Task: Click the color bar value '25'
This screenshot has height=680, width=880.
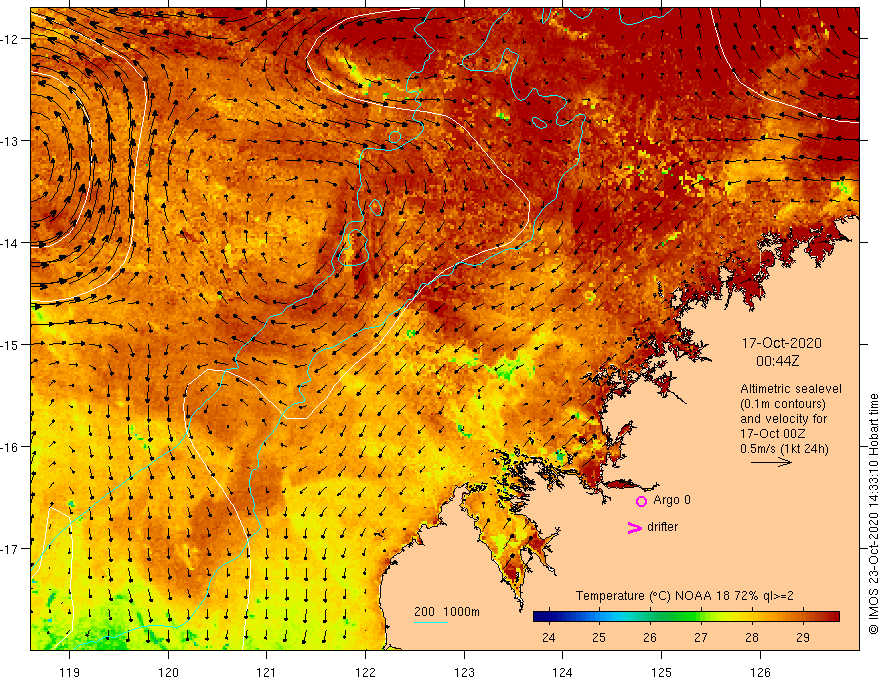Action: click(x=599, y=637)
